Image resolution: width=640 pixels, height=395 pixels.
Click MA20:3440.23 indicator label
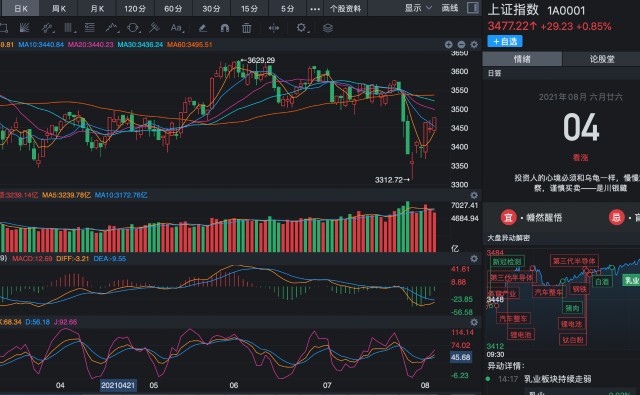tap(90, 44)
